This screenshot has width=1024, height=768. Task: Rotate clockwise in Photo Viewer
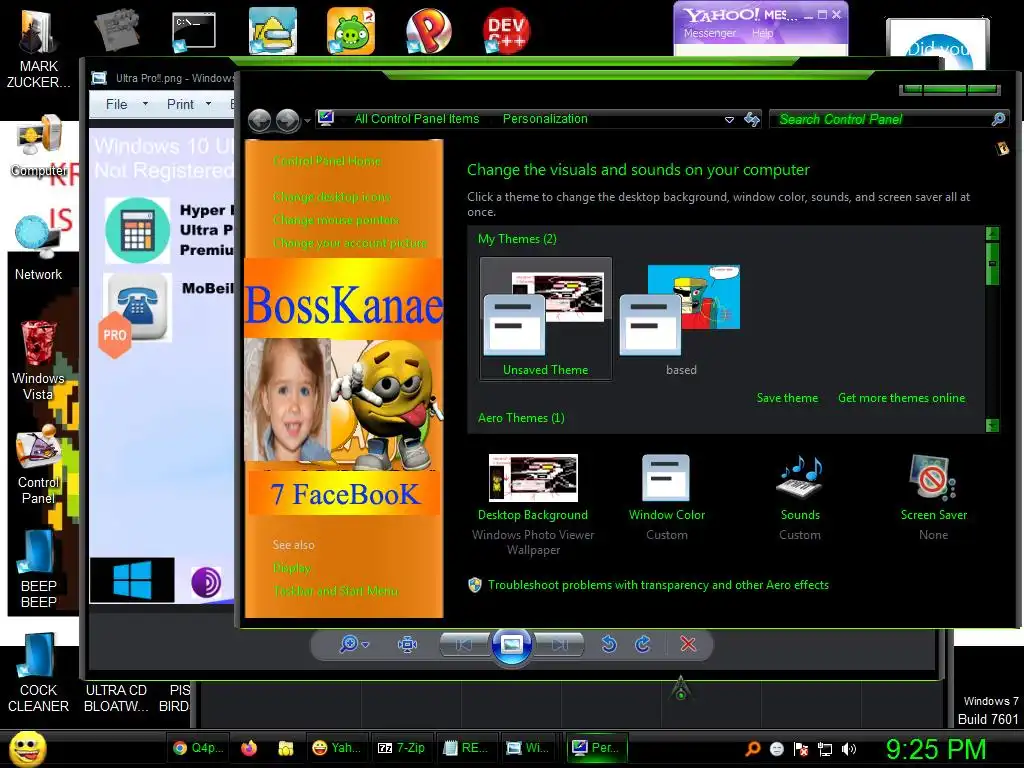click(x=643, y=645)
